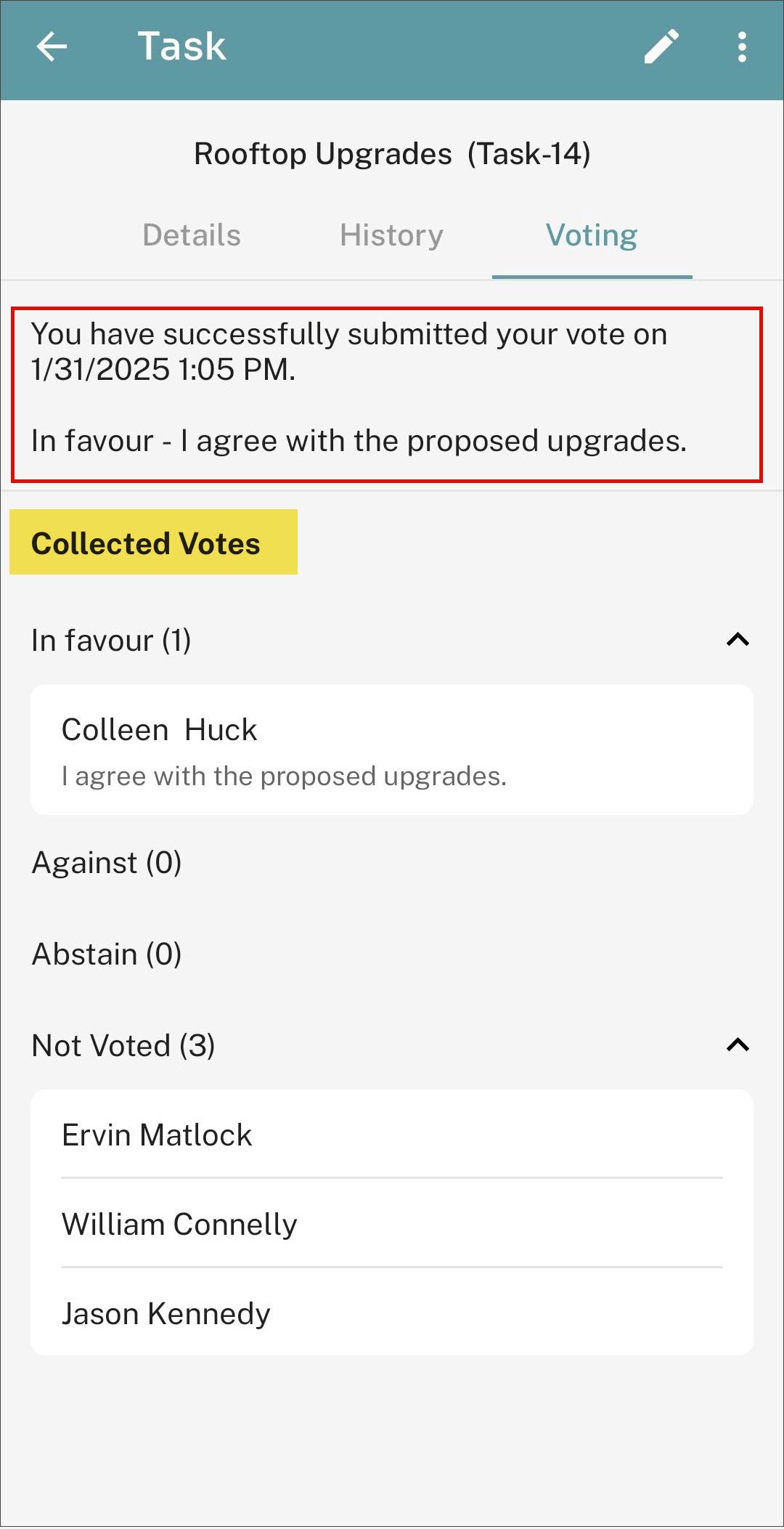
Task: Select the Voting tab
Action: pos(592,235)
